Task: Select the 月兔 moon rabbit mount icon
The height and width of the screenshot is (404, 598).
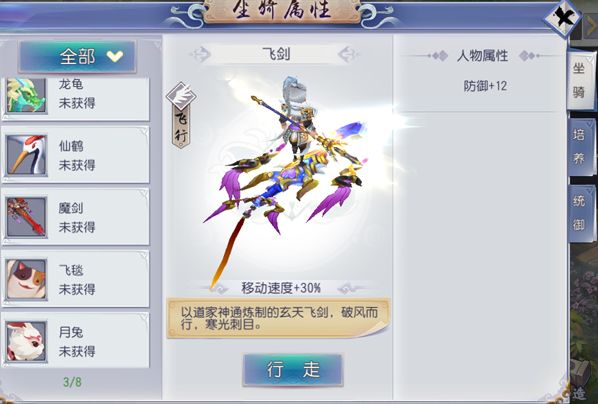Action: (x=26, y=341)
